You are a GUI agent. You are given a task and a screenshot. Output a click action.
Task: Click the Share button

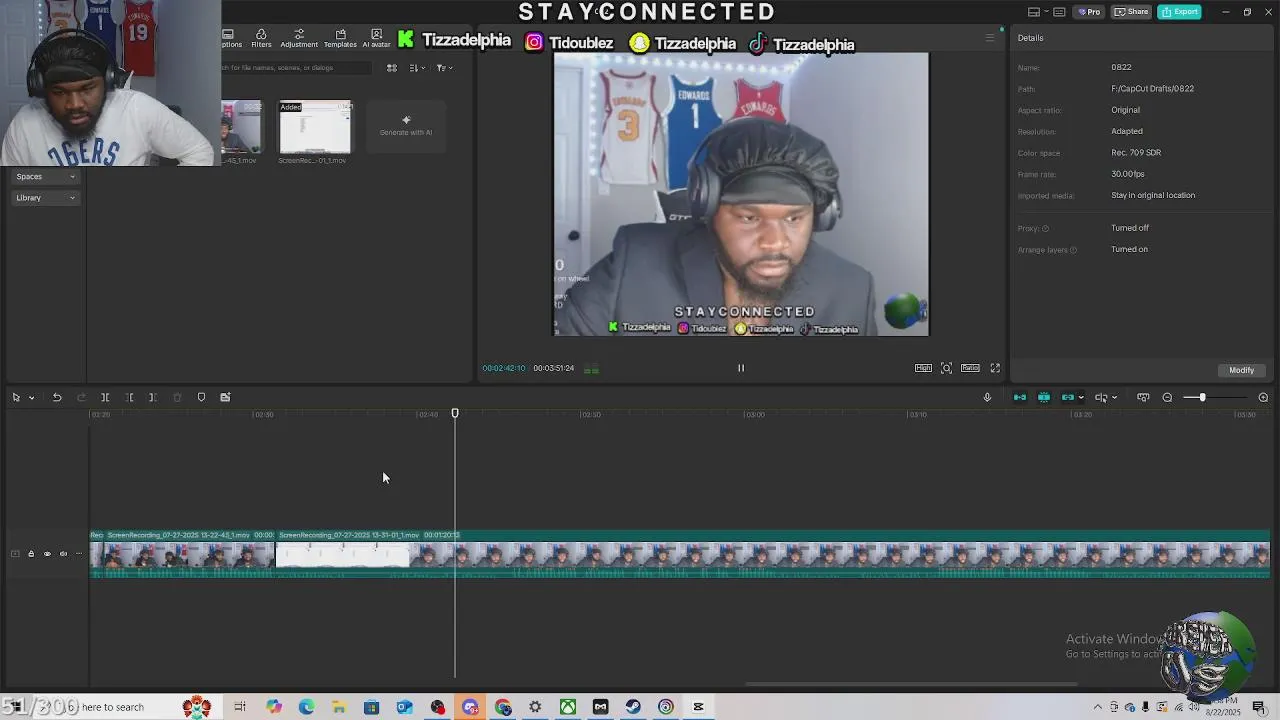tap(1132, 12)
